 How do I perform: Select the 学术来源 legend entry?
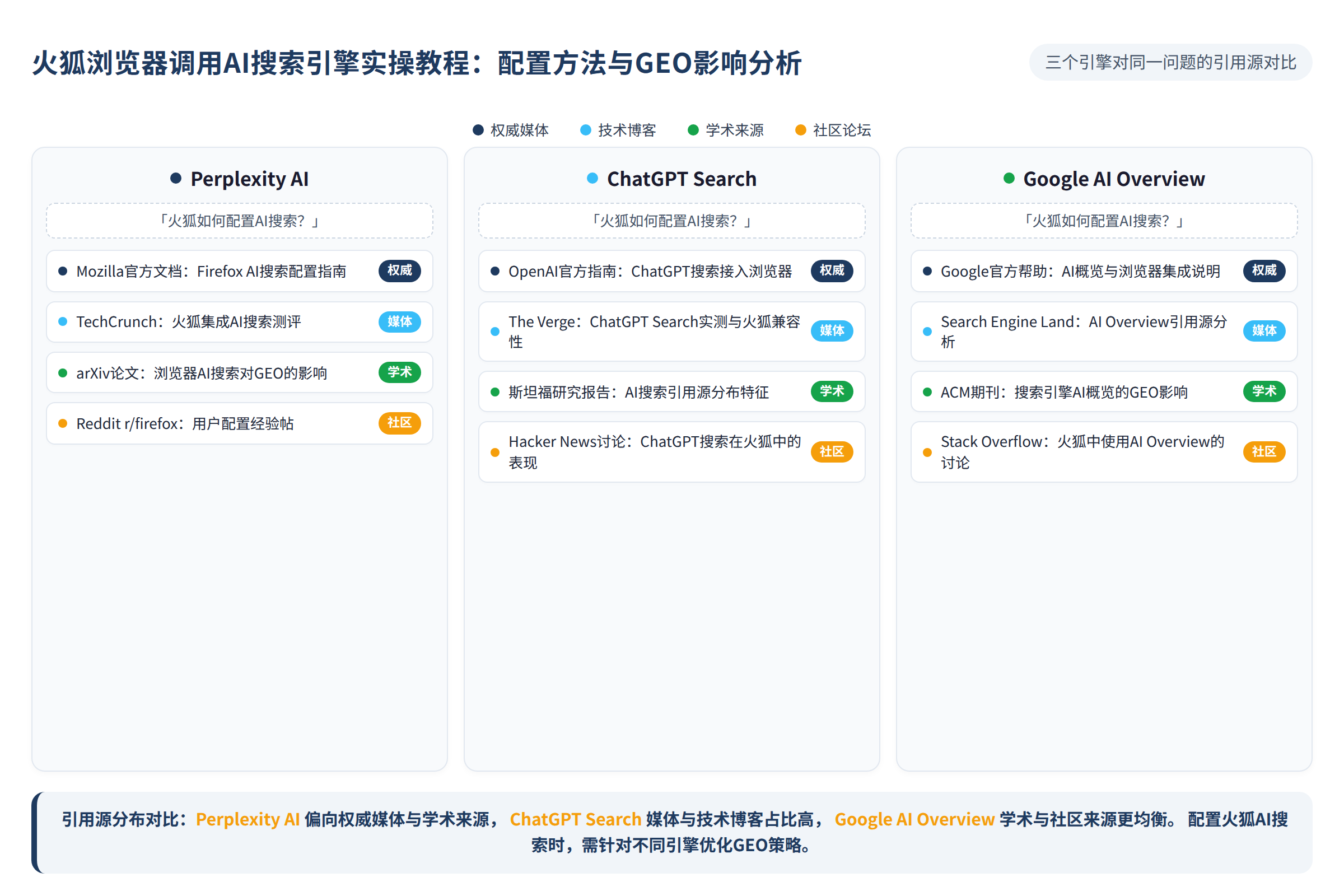coord(725,130)
